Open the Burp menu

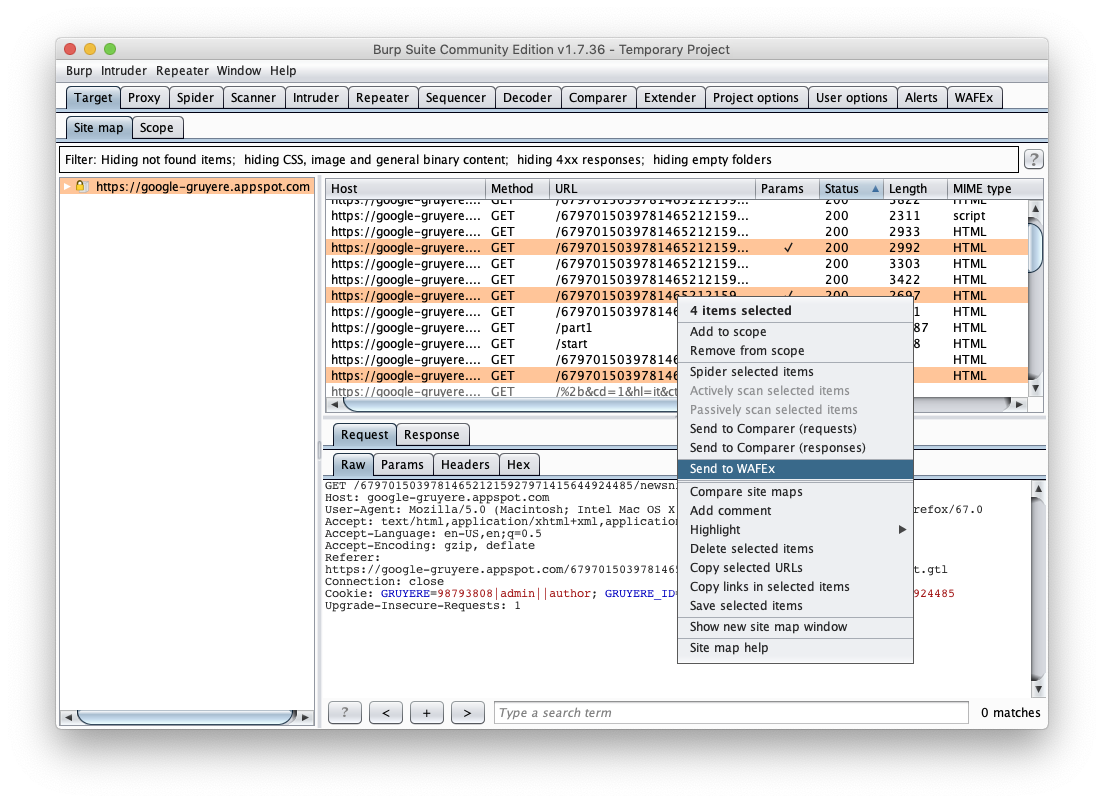[79, 70]
